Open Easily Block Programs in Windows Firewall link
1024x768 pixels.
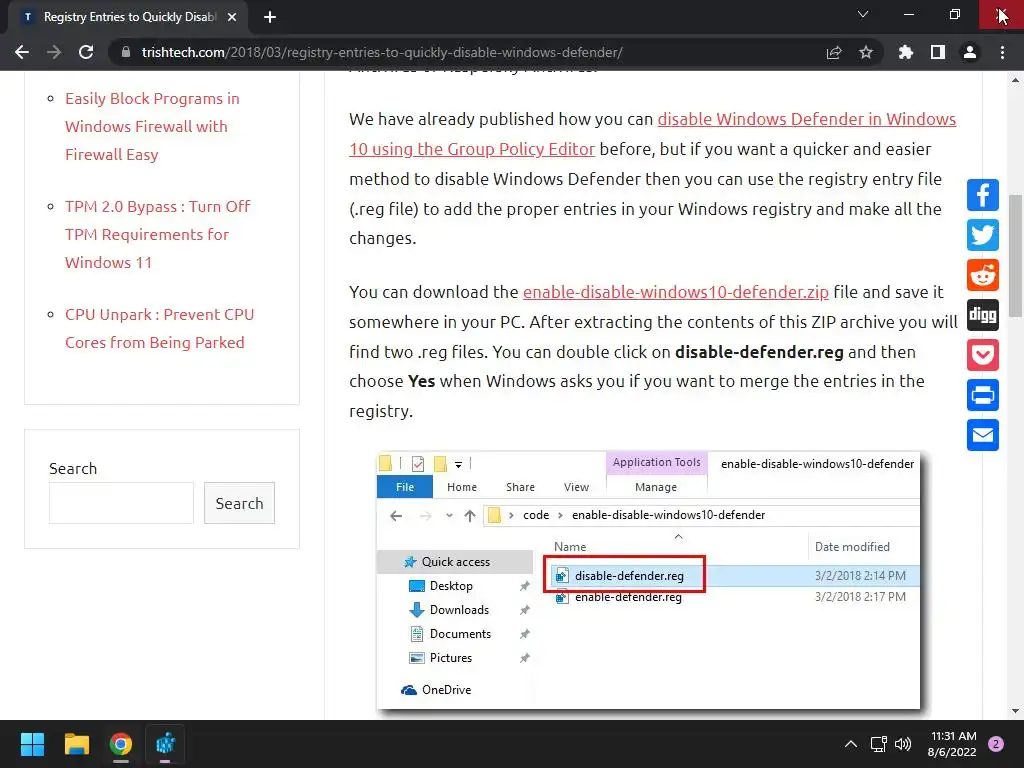tap(152, 127)
